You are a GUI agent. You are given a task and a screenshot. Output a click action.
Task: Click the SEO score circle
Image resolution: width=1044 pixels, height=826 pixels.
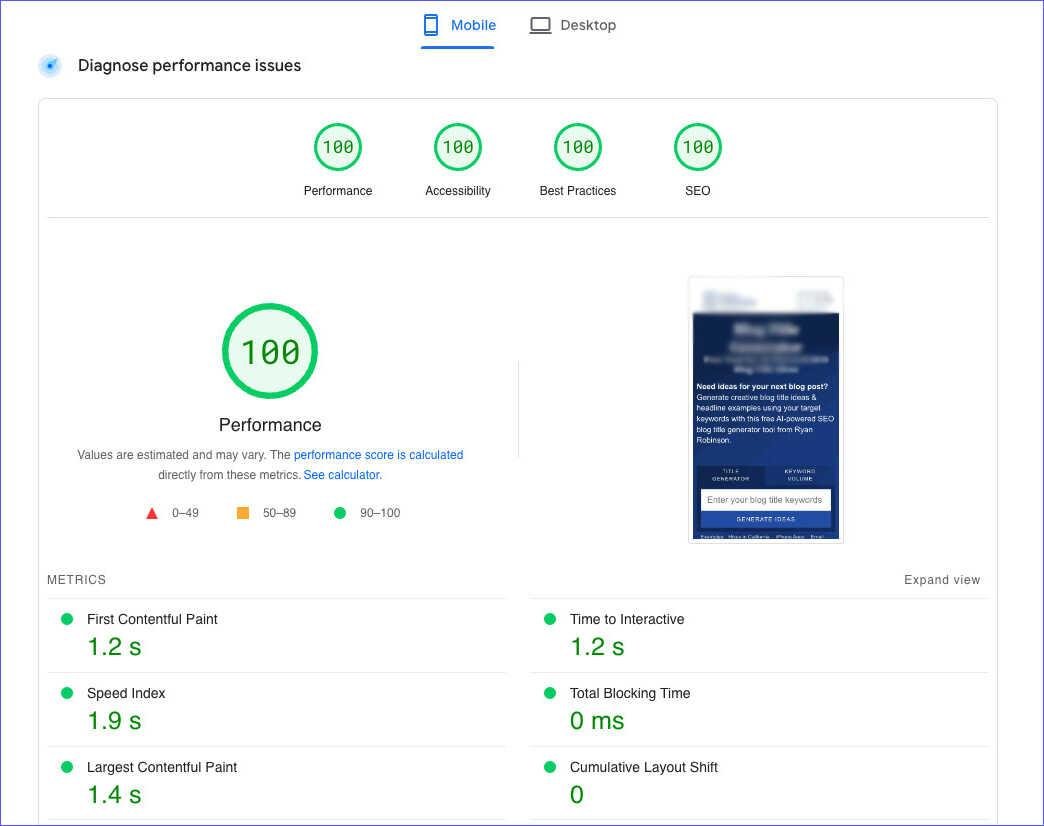click(x=697, y=146)
